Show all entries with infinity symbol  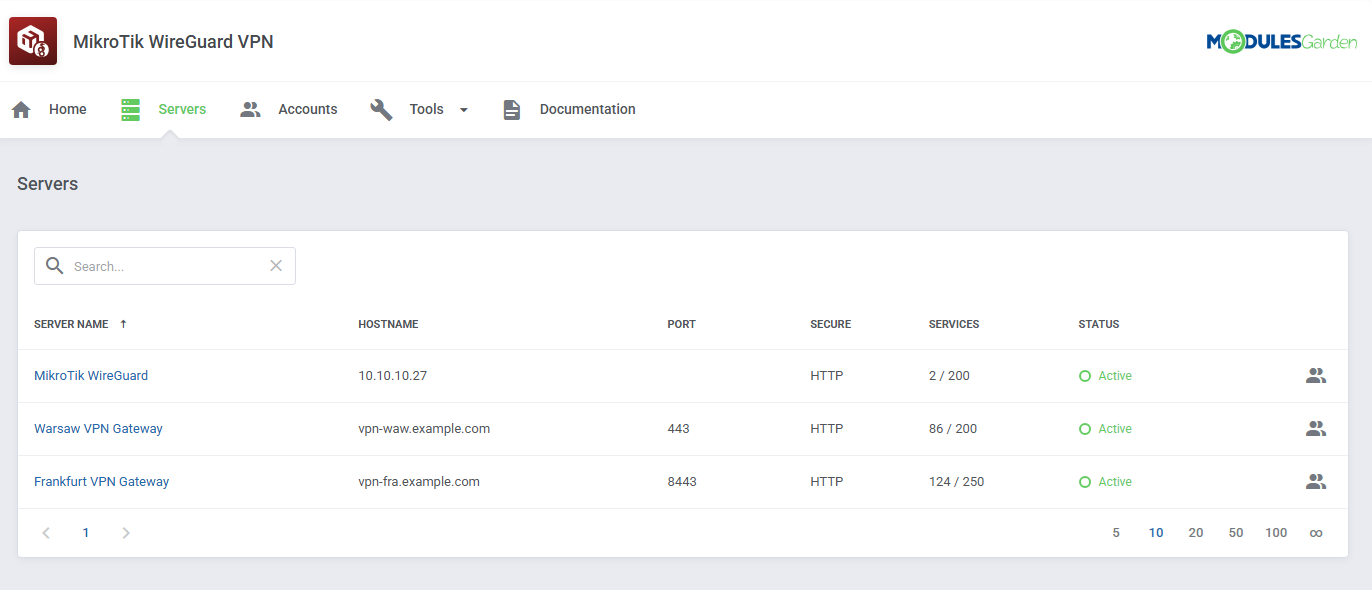pos(1316,533)
